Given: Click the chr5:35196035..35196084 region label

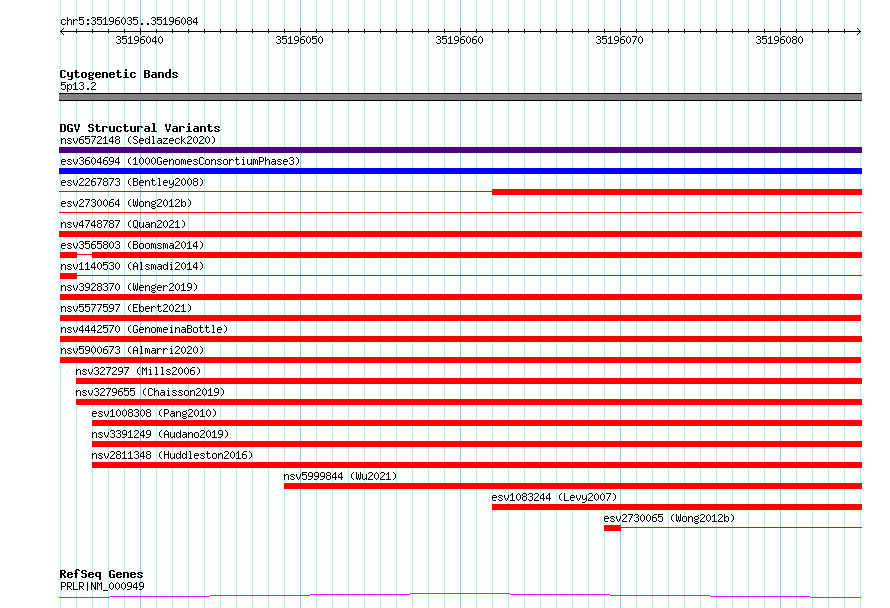Looking at the screenshot, I should (129, 22).
